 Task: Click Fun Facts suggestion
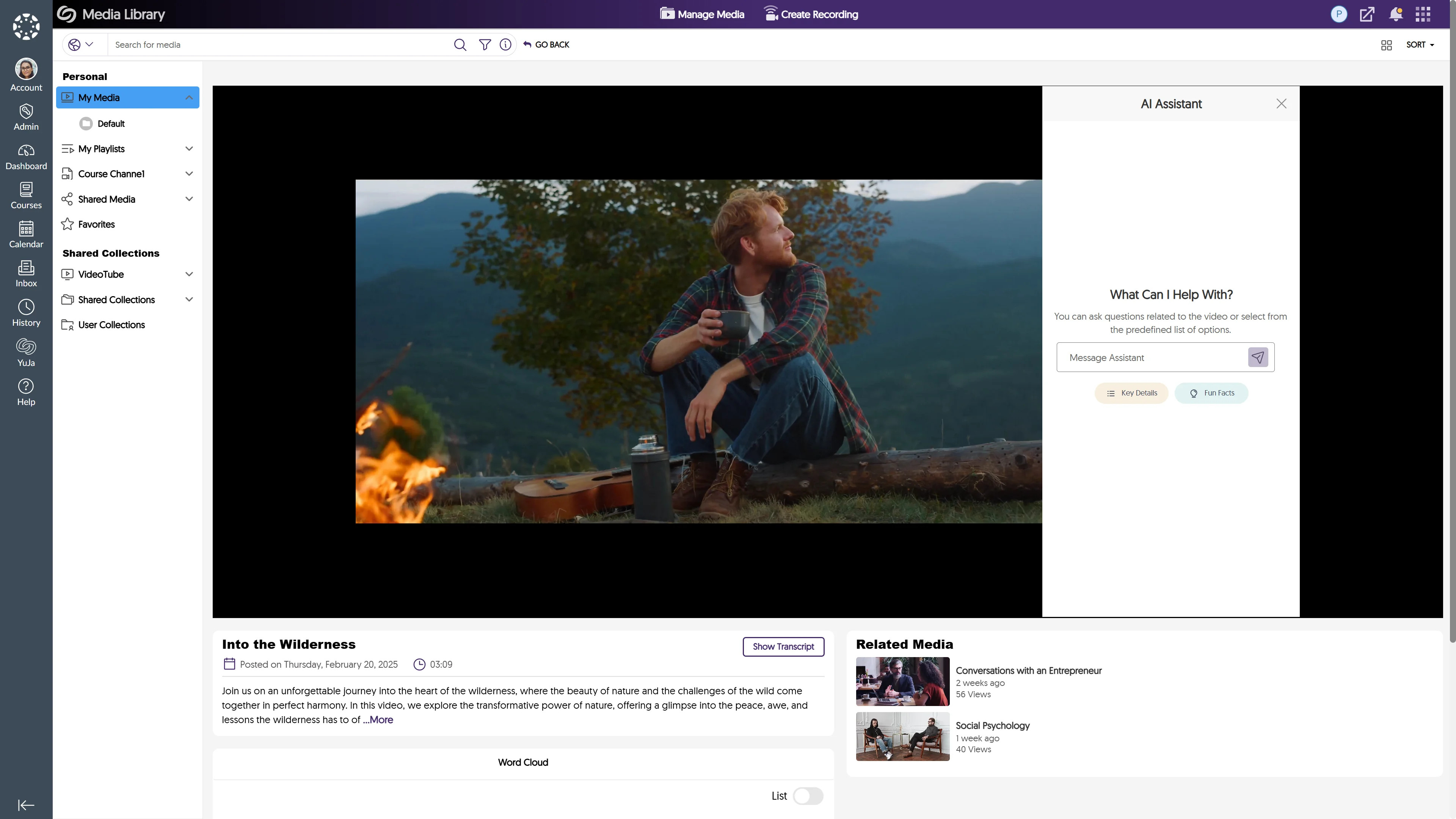click(1211, 394)
